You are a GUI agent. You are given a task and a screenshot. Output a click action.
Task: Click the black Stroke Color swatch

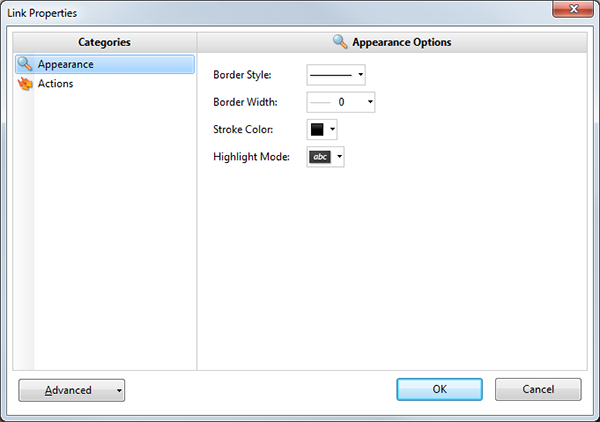[317, 130]
